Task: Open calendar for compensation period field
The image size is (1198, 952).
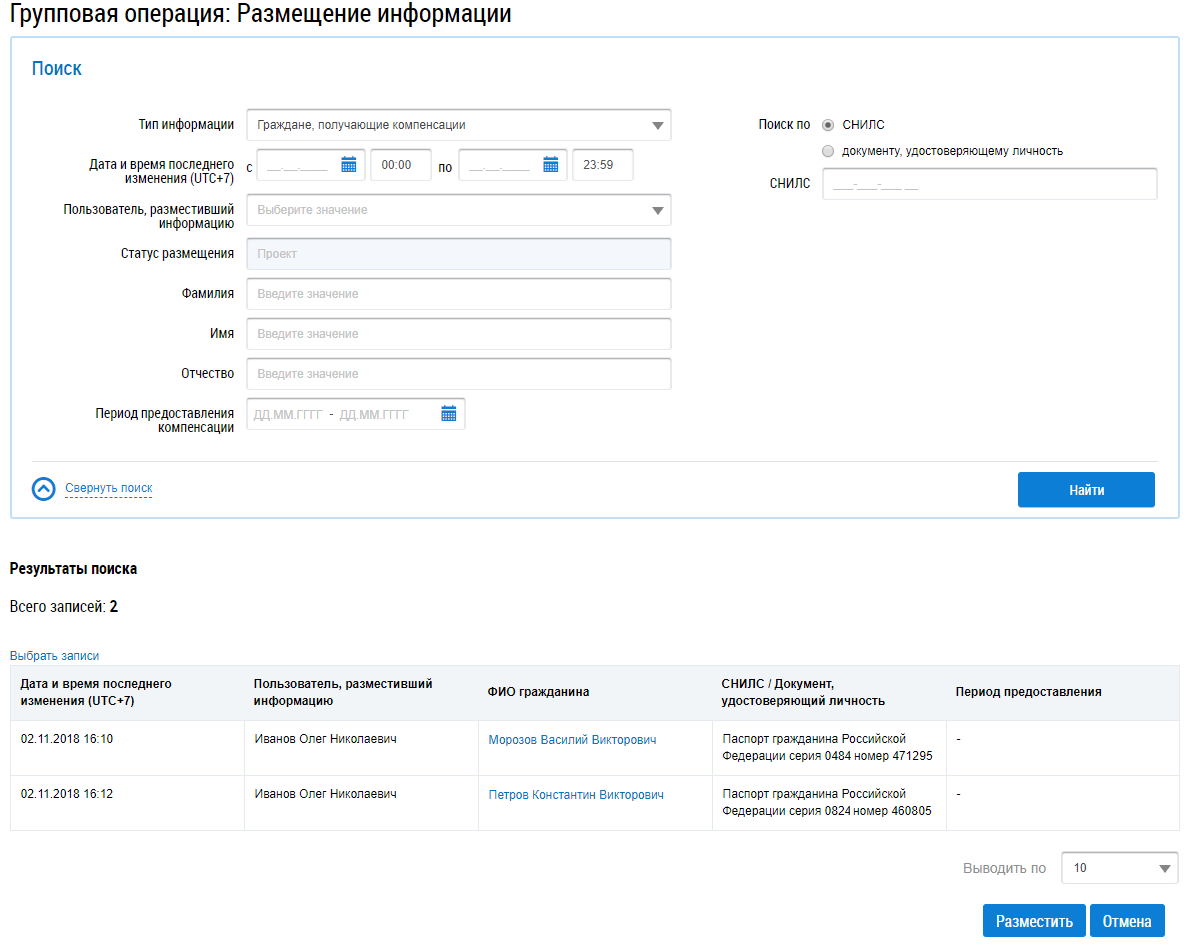Action: (448, 414)
